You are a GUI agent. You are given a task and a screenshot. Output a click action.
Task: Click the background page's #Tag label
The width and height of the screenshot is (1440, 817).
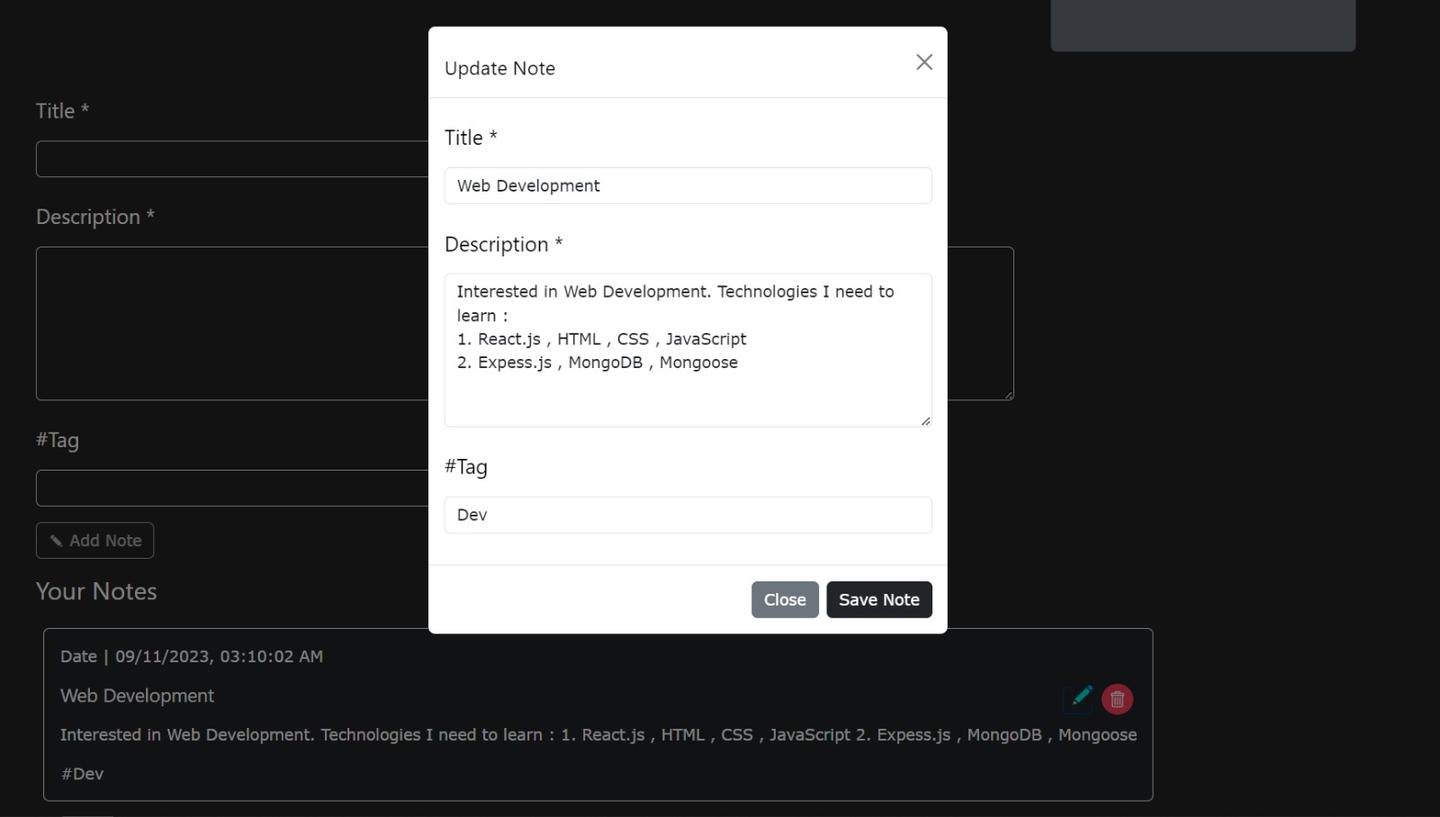coord(57,440)
